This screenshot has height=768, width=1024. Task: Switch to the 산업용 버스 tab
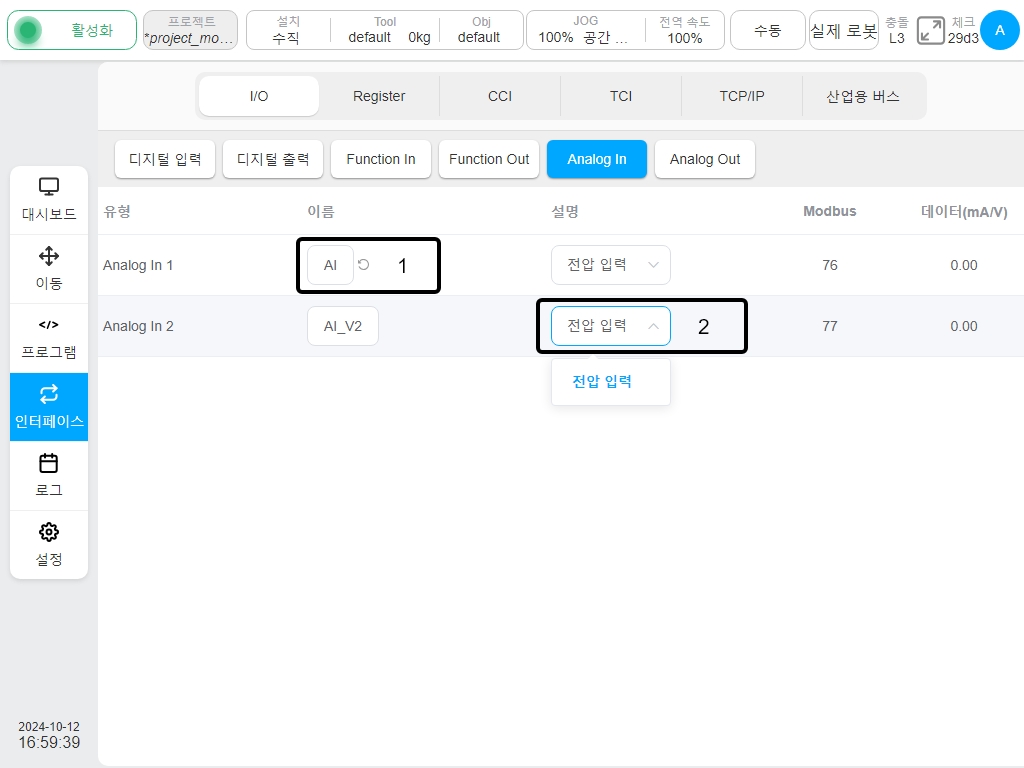point(863,96)
